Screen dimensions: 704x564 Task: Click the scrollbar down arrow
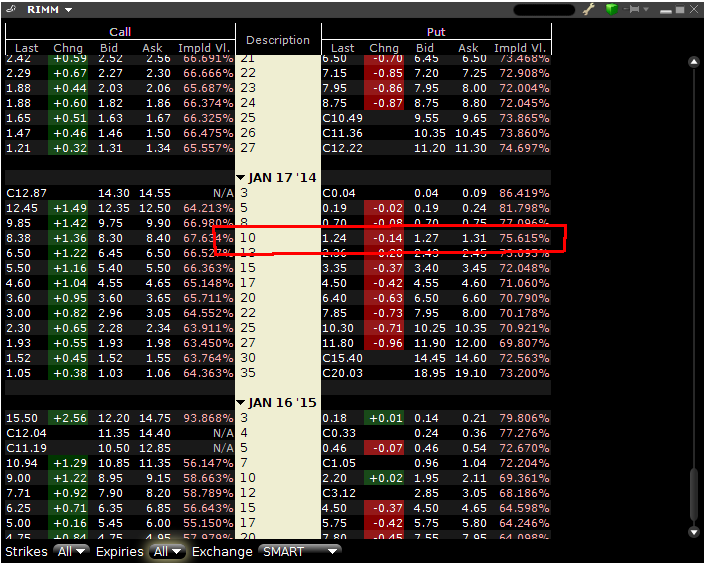(692, 532)
